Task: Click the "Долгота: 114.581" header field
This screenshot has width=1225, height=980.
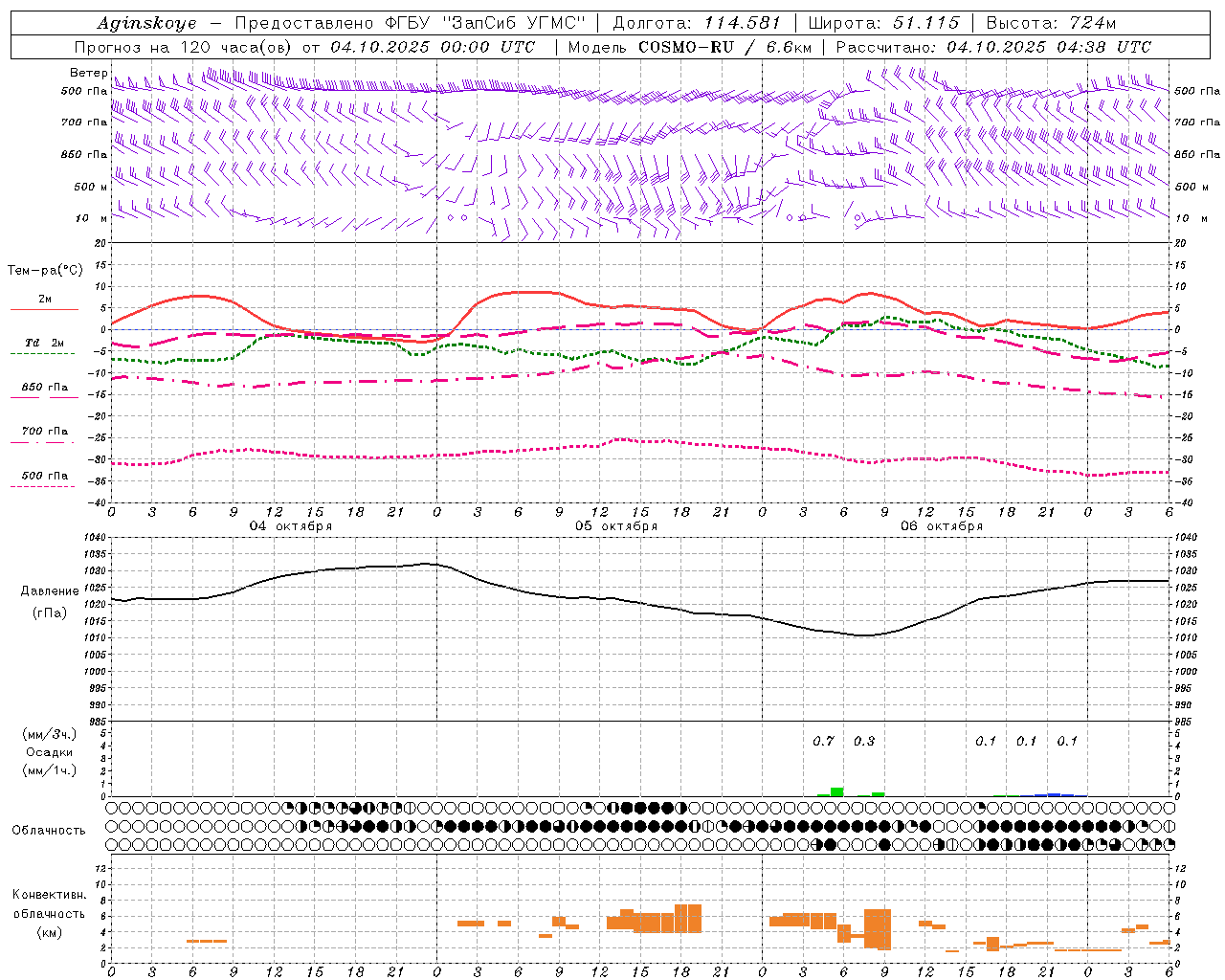Action: pos(696,23)
